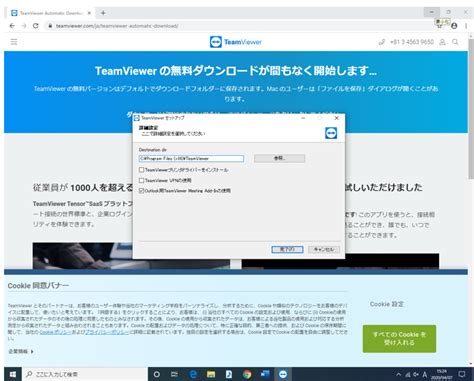Open the privacy policy link in banner
474x381 pixels.
[x=107, y=332]
